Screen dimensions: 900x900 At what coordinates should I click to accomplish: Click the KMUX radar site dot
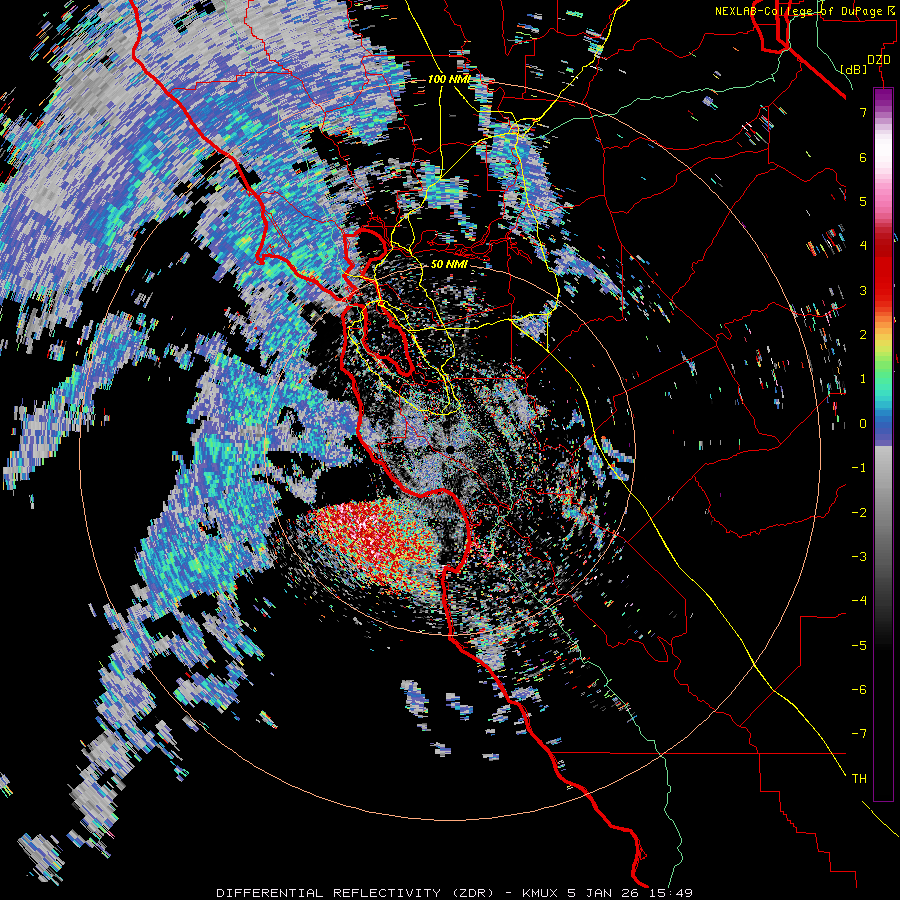pyautogui.click(x=451, y=449)
